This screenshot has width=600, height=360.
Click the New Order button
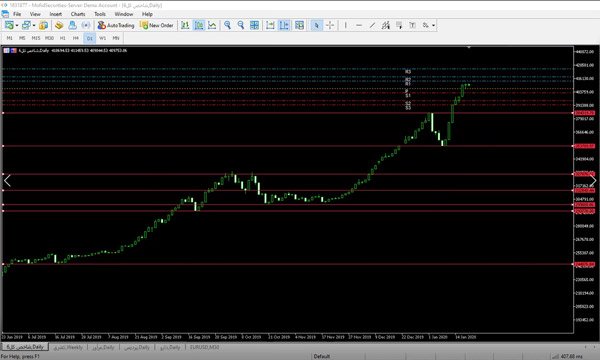157,25
